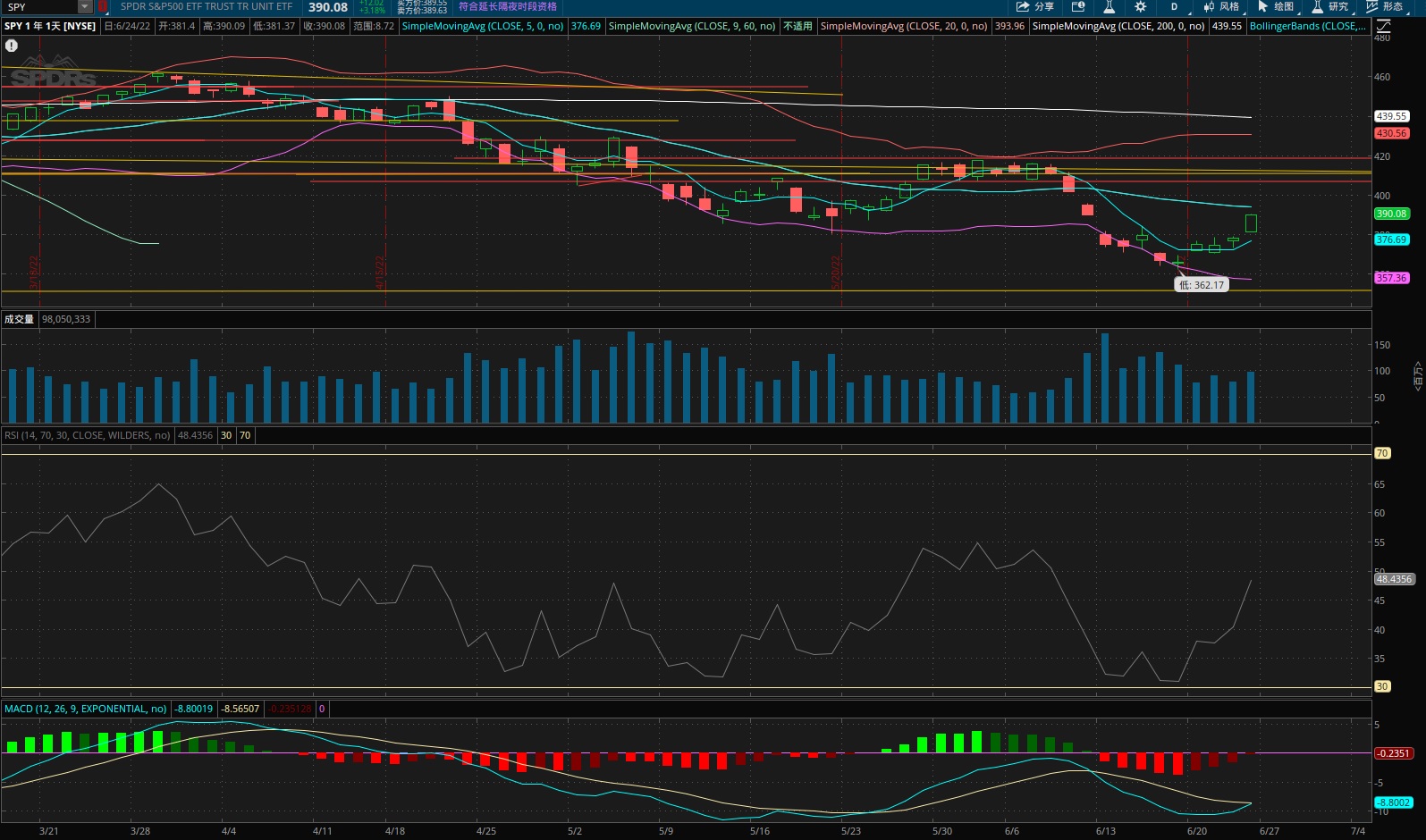Click the 439.55 white price tag on axis

point(1391,116)
